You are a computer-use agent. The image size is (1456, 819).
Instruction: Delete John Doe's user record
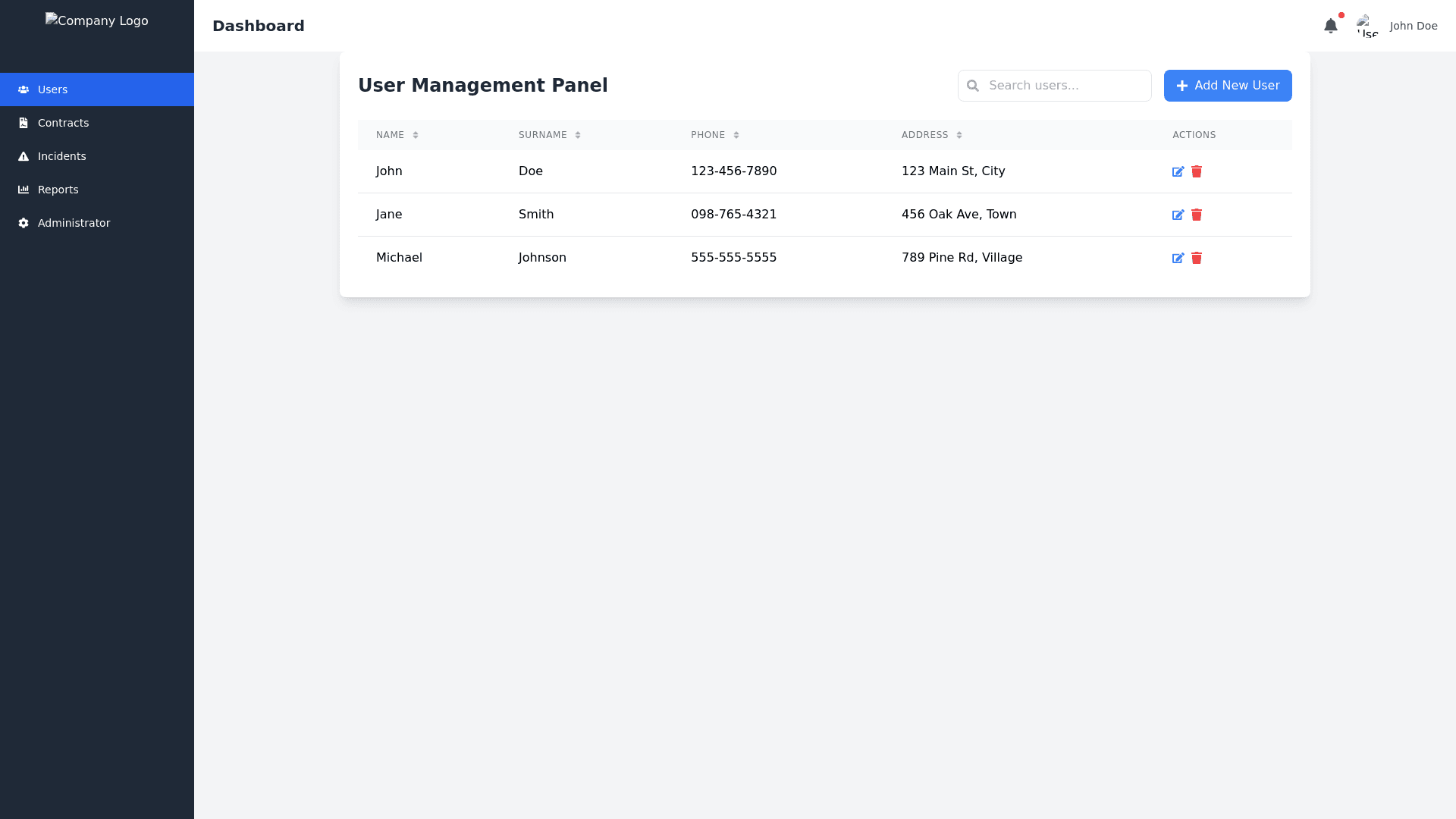click(x=1197, y=172)
